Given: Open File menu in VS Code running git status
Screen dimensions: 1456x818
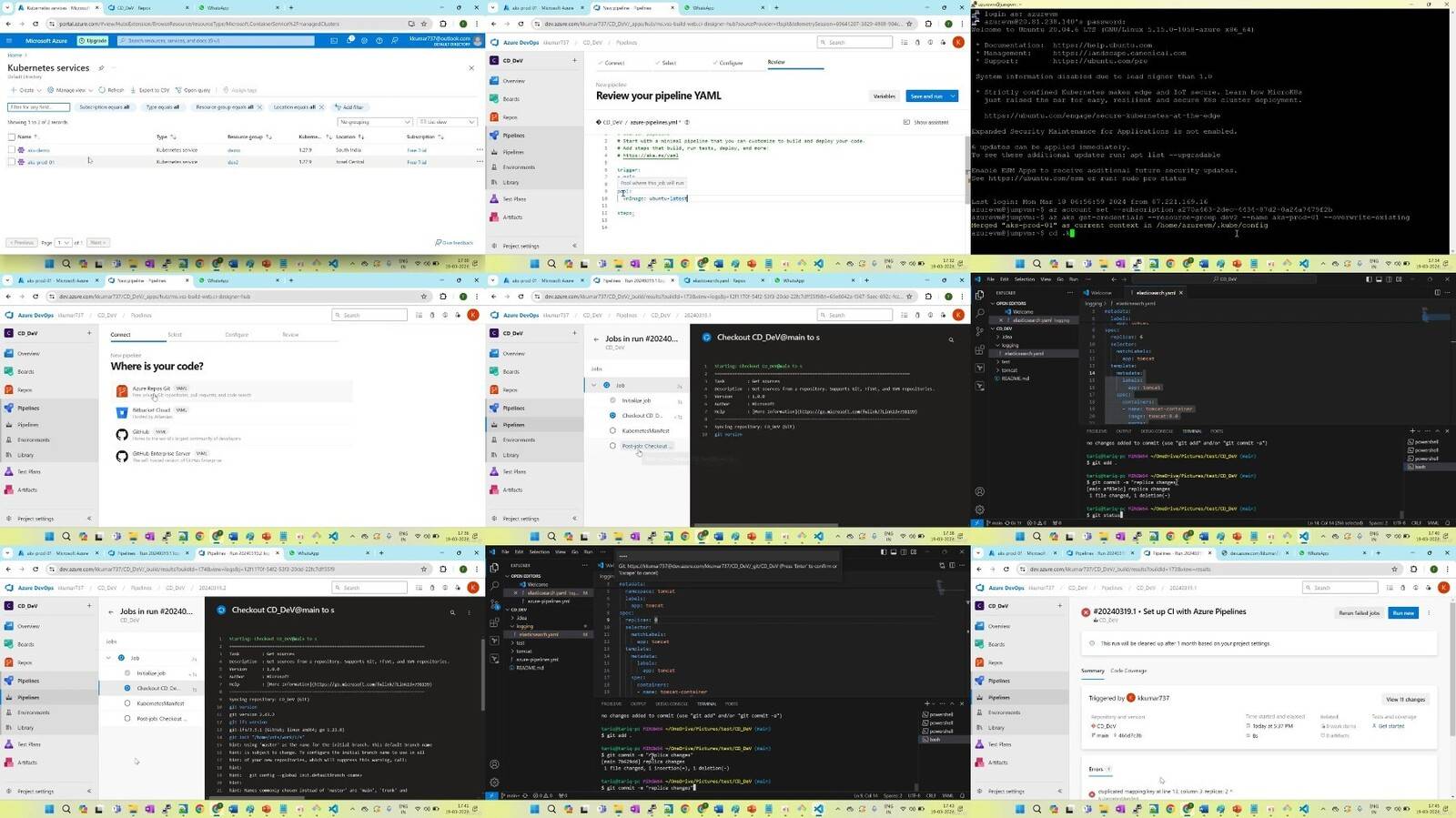Looking at the screenshot, I should pyautogui.click(x=991, y=279).
